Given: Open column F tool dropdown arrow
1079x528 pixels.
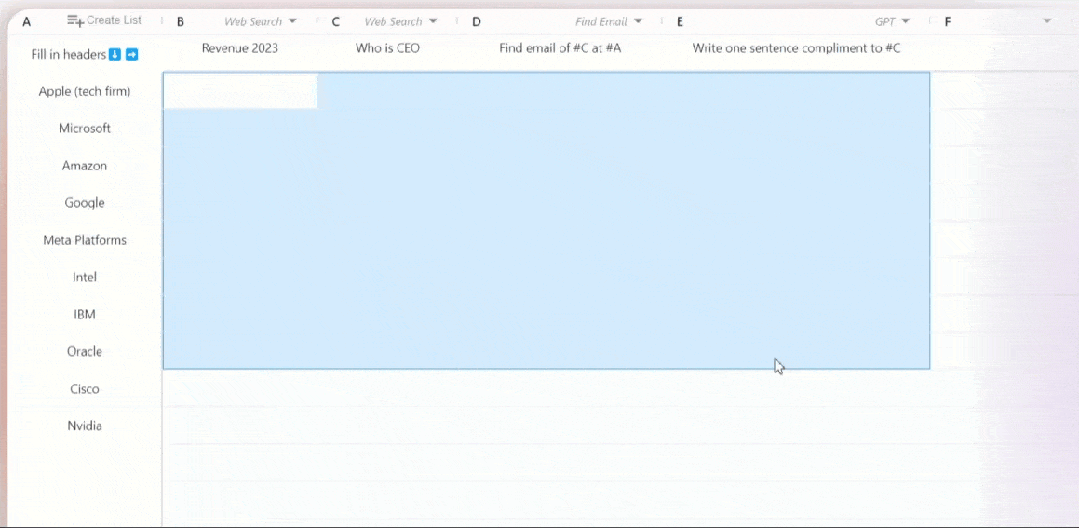Looking at the screenshot, I should tap(1047, 21).
